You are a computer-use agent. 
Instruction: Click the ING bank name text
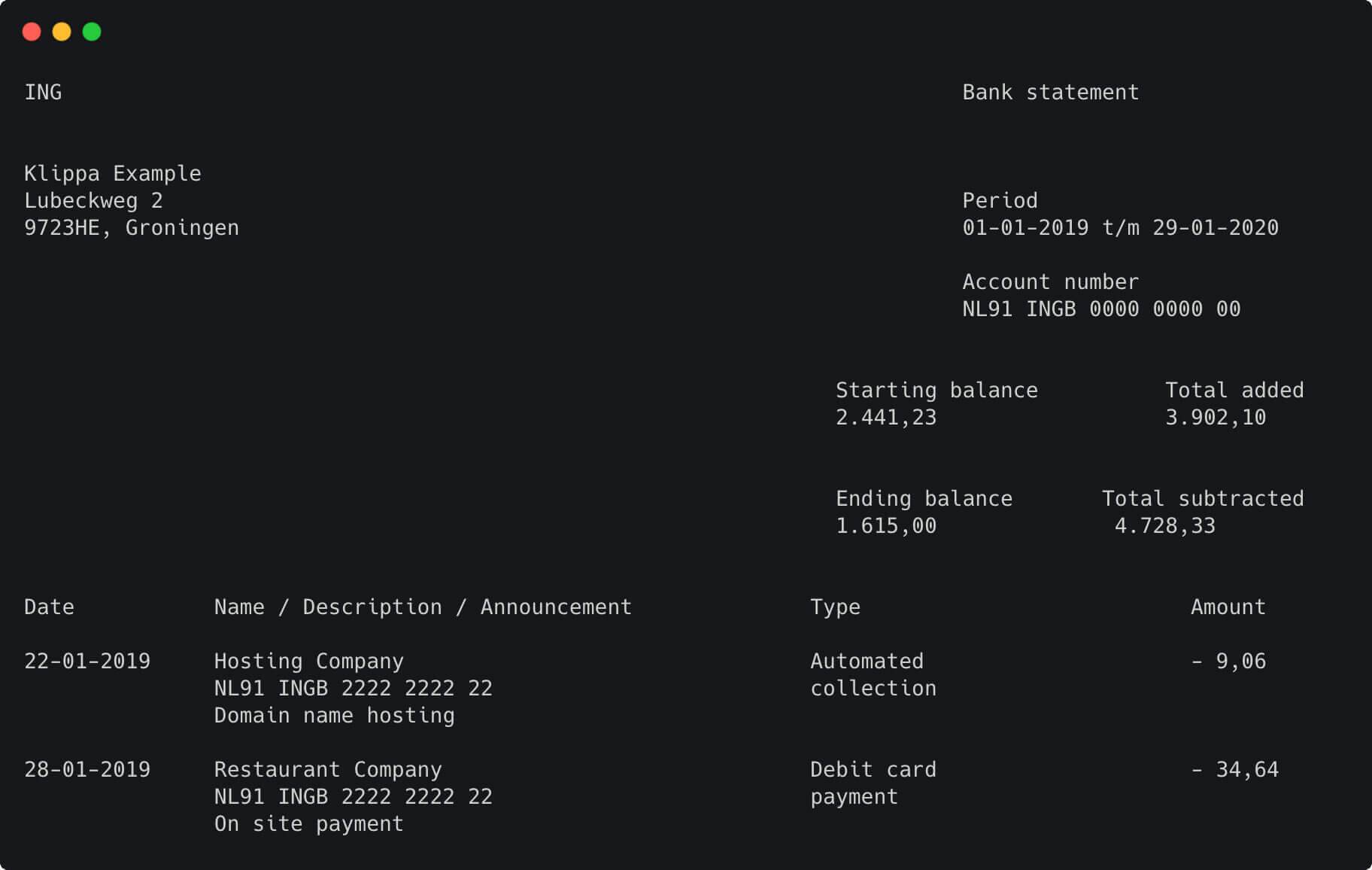coord(43,93)
